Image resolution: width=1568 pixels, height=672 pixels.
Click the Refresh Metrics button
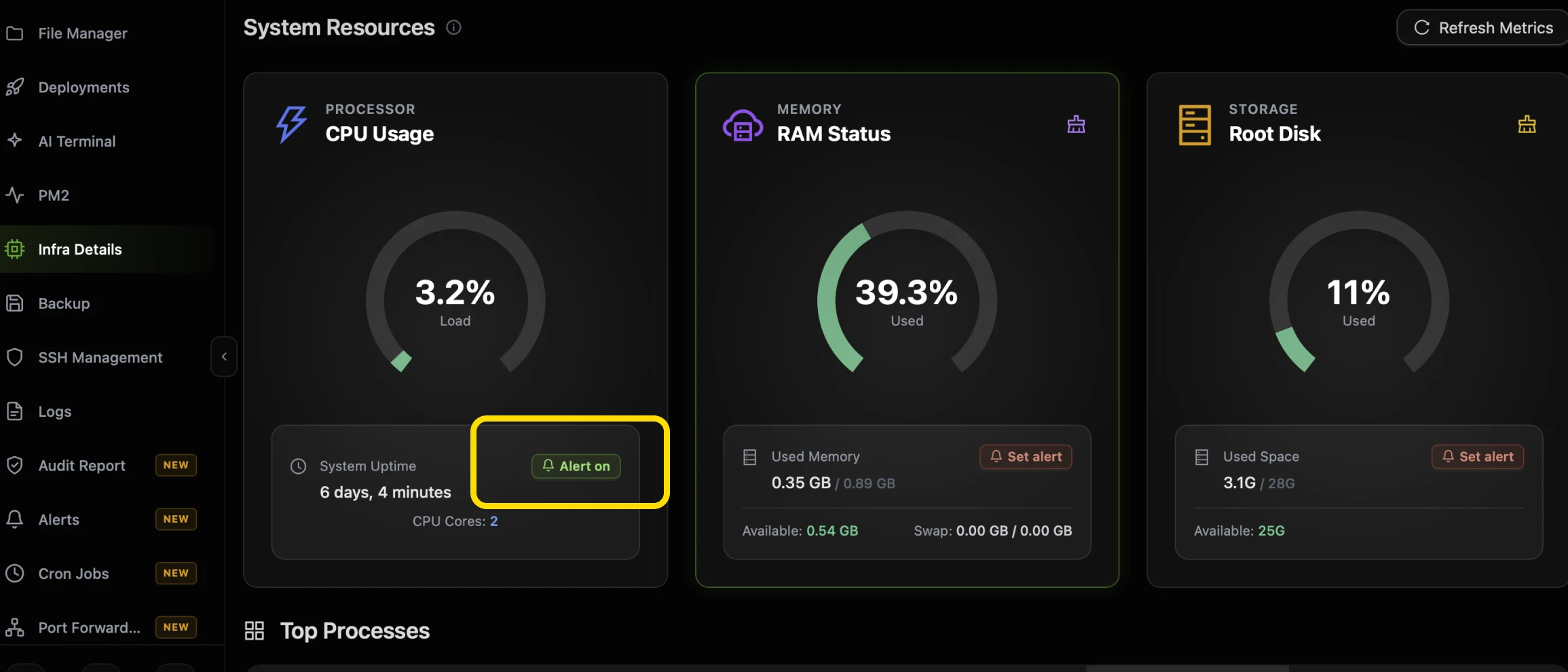coord(1484,28)
